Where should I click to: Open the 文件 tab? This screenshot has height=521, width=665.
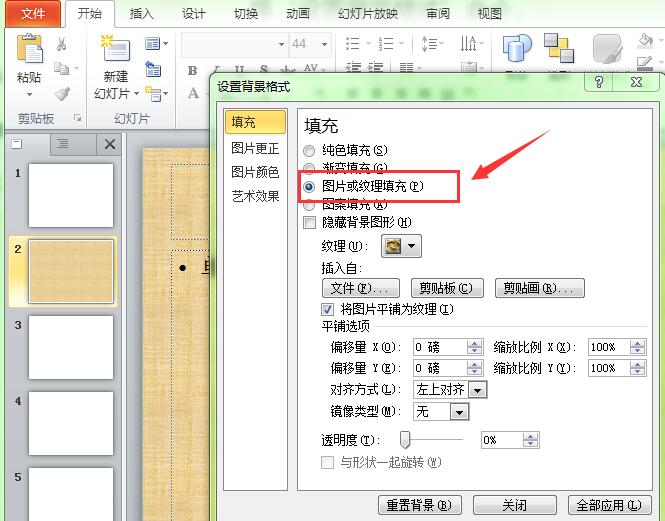click(x=33, y=14)
